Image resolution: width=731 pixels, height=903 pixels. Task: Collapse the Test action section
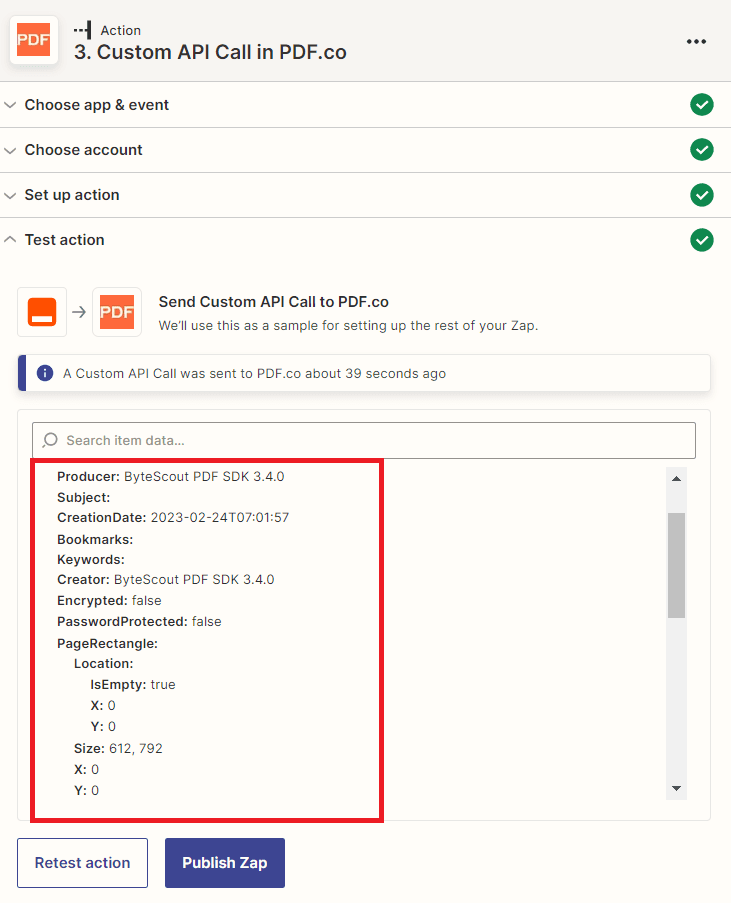point(65,240)
